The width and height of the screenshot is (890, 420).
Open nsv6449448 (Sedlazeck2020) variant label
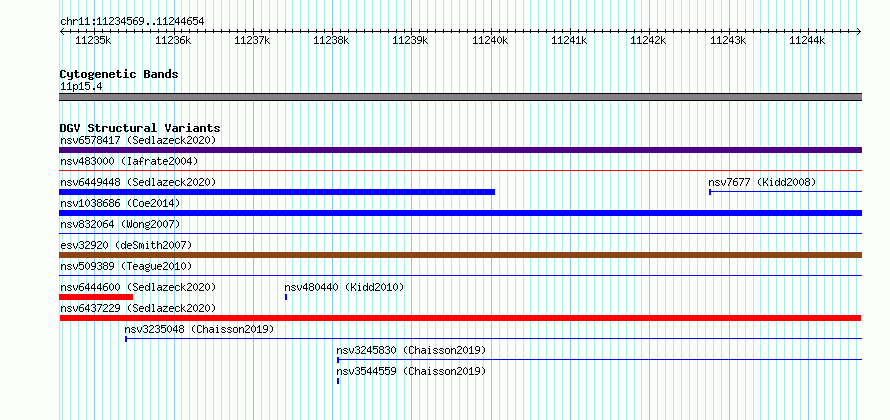click(x=138, y=182)
